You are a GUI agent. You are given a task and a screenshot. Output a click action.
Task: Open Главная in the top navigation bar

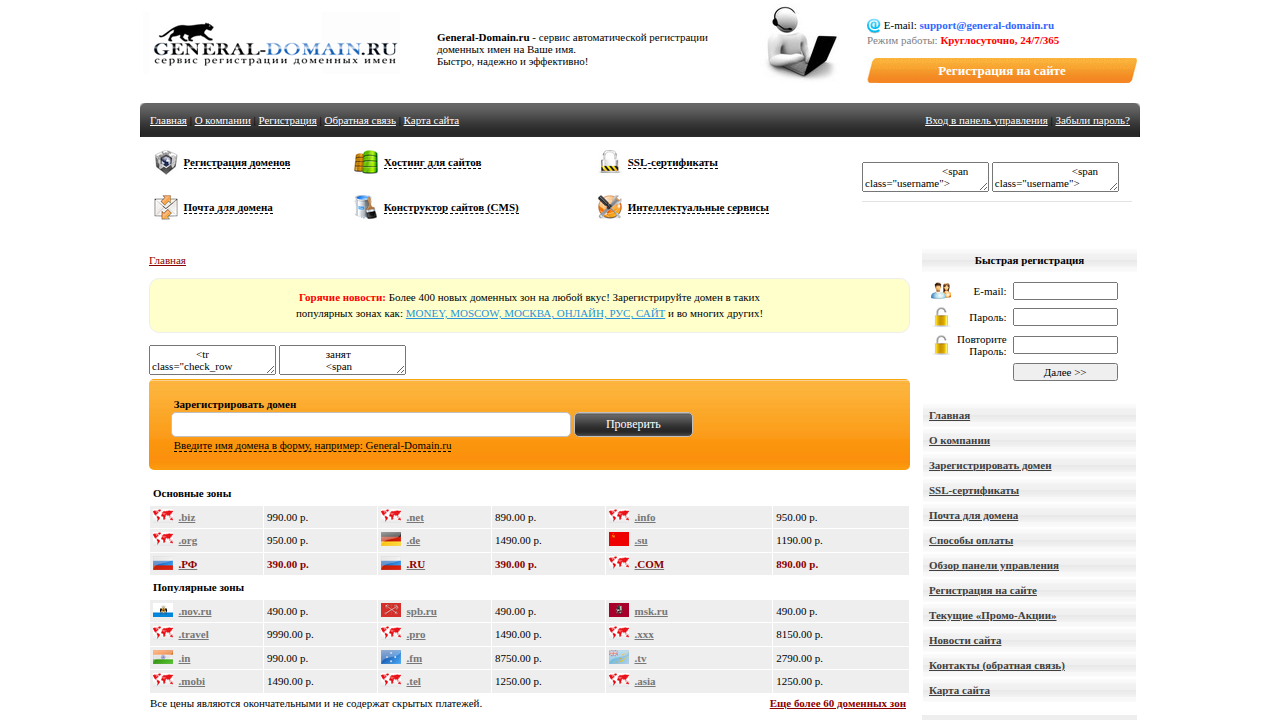point(168,120)
